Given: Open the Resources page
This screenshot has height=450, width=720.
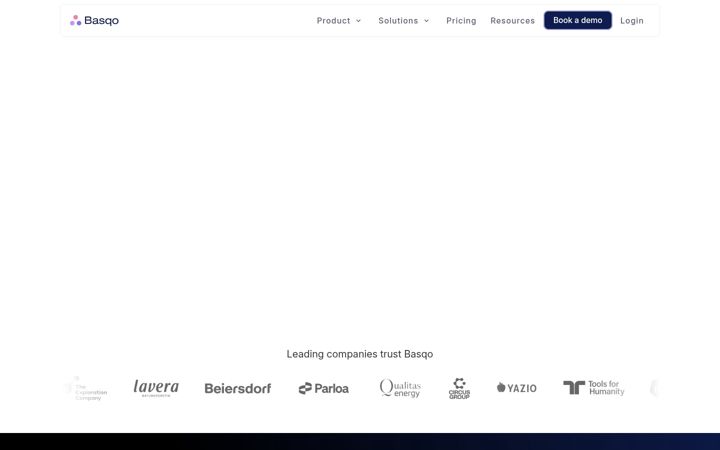Looking at the screenshot, I should 512,21.
